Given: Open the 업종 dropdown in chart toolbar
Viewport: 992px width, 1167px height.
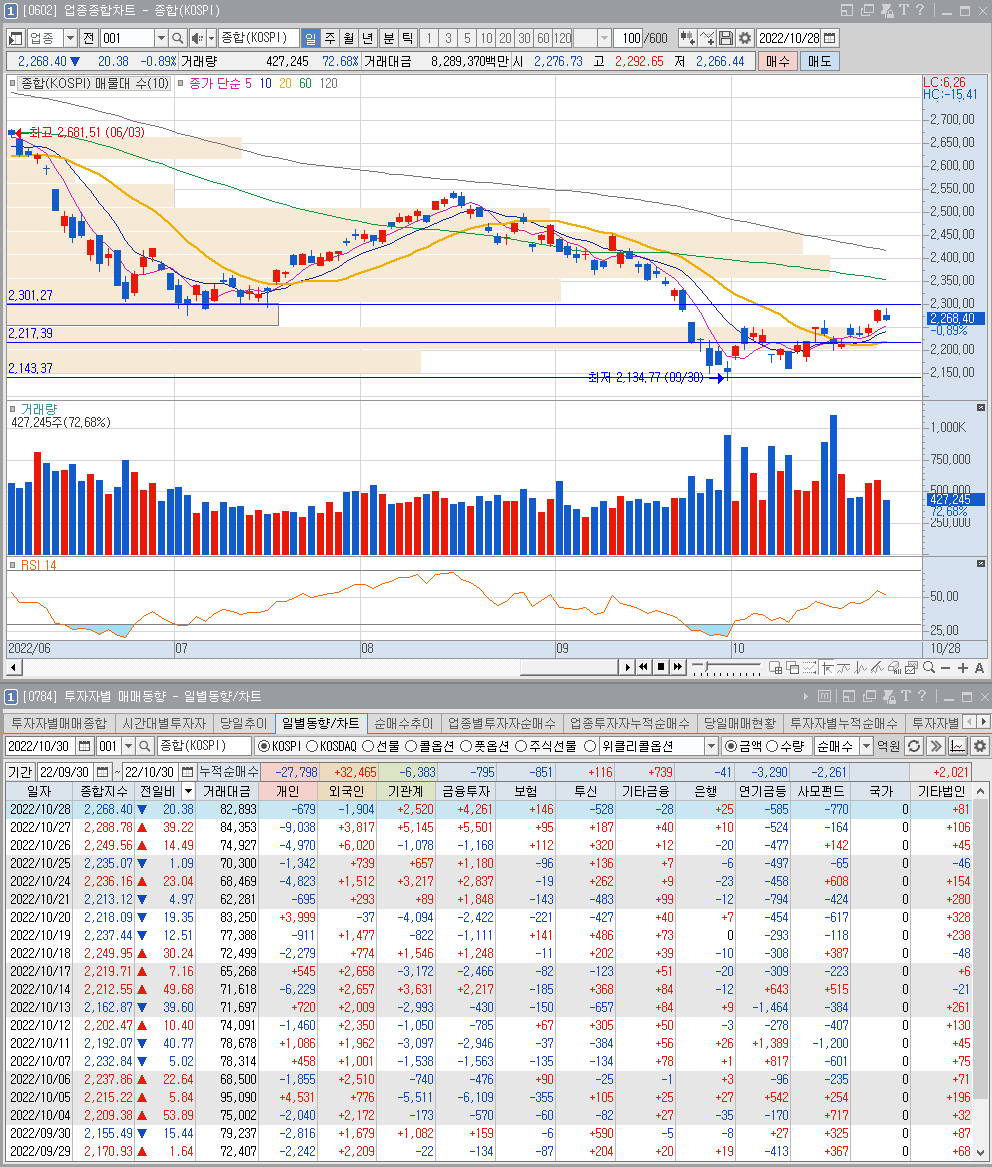Looking at the screenshot, I should pyautogui.click(x=70, y=38).
